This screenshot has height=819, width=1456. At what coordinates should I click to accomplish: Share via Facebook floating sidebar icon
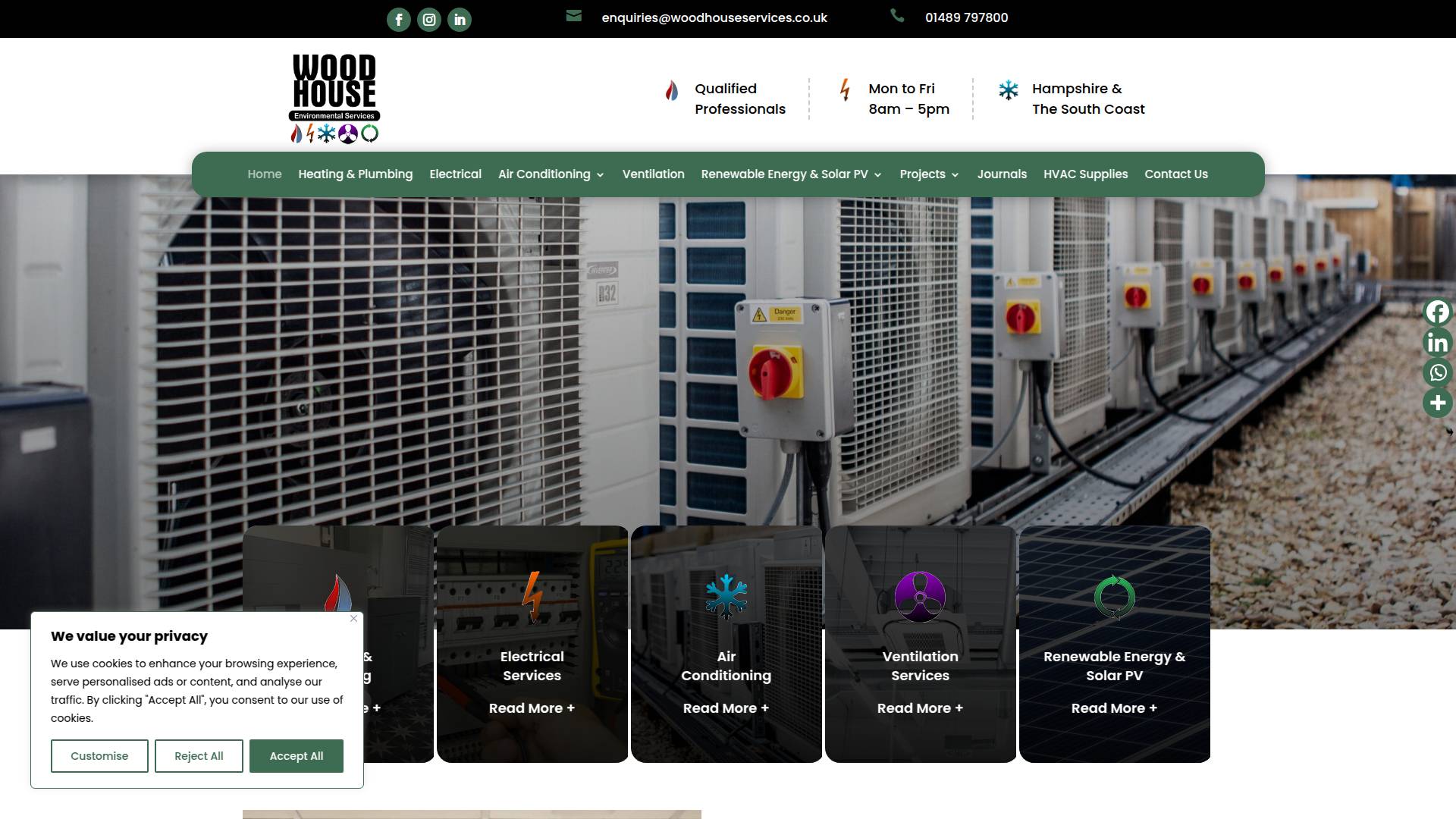tap(1437, 312)
